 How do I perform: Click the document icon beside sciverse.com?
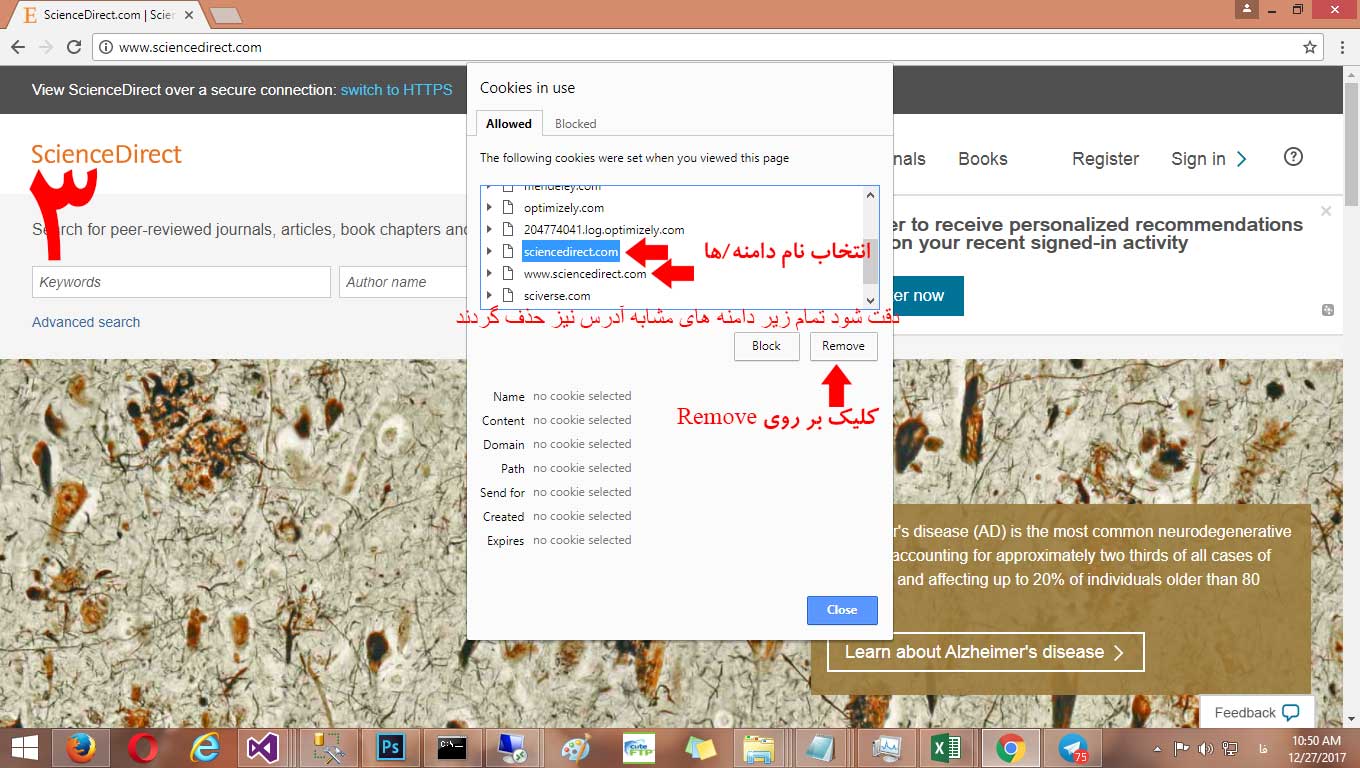point(508,295)
